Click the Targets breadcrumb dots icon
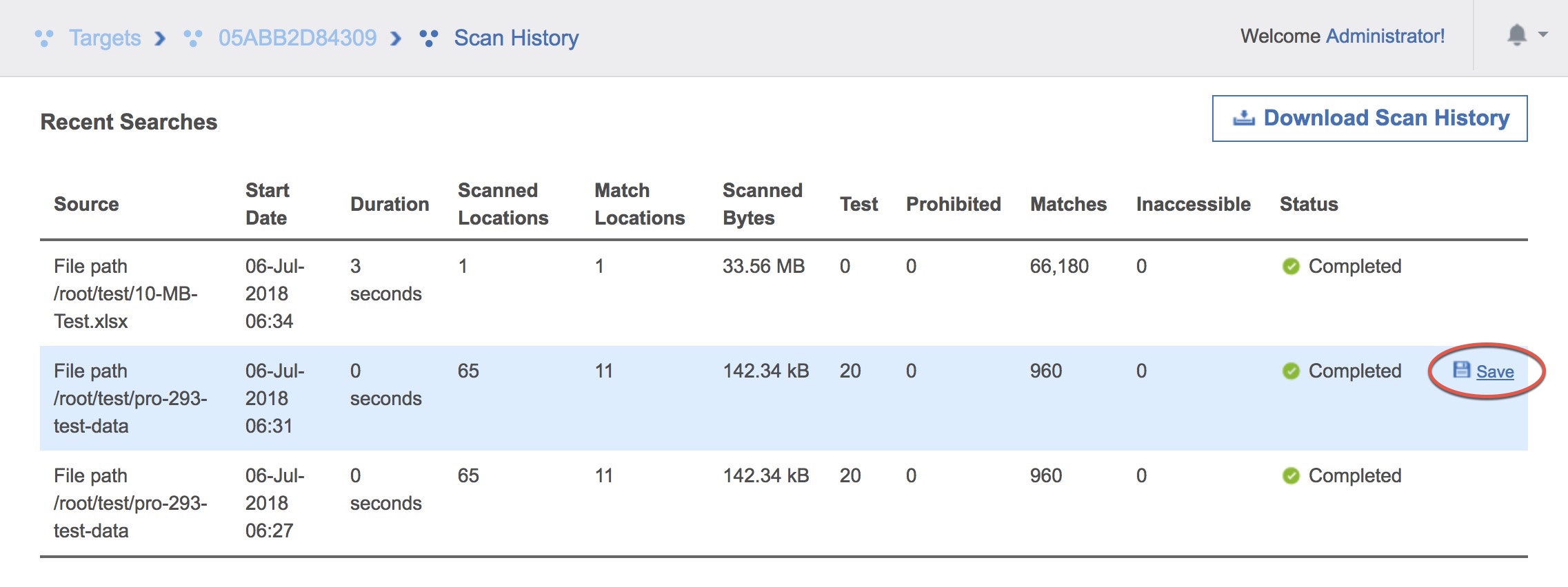The width and height of the screenshot is (1568, 587). pos(44,38)
